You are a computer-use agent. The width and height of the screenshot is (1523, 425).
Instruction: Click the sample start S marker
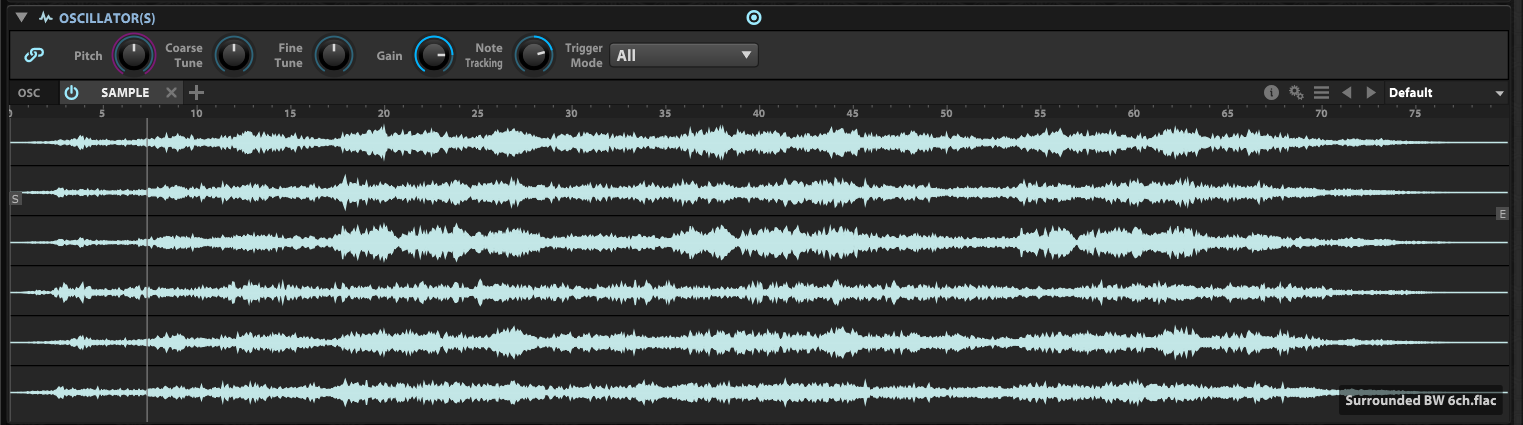coord(15,199)
